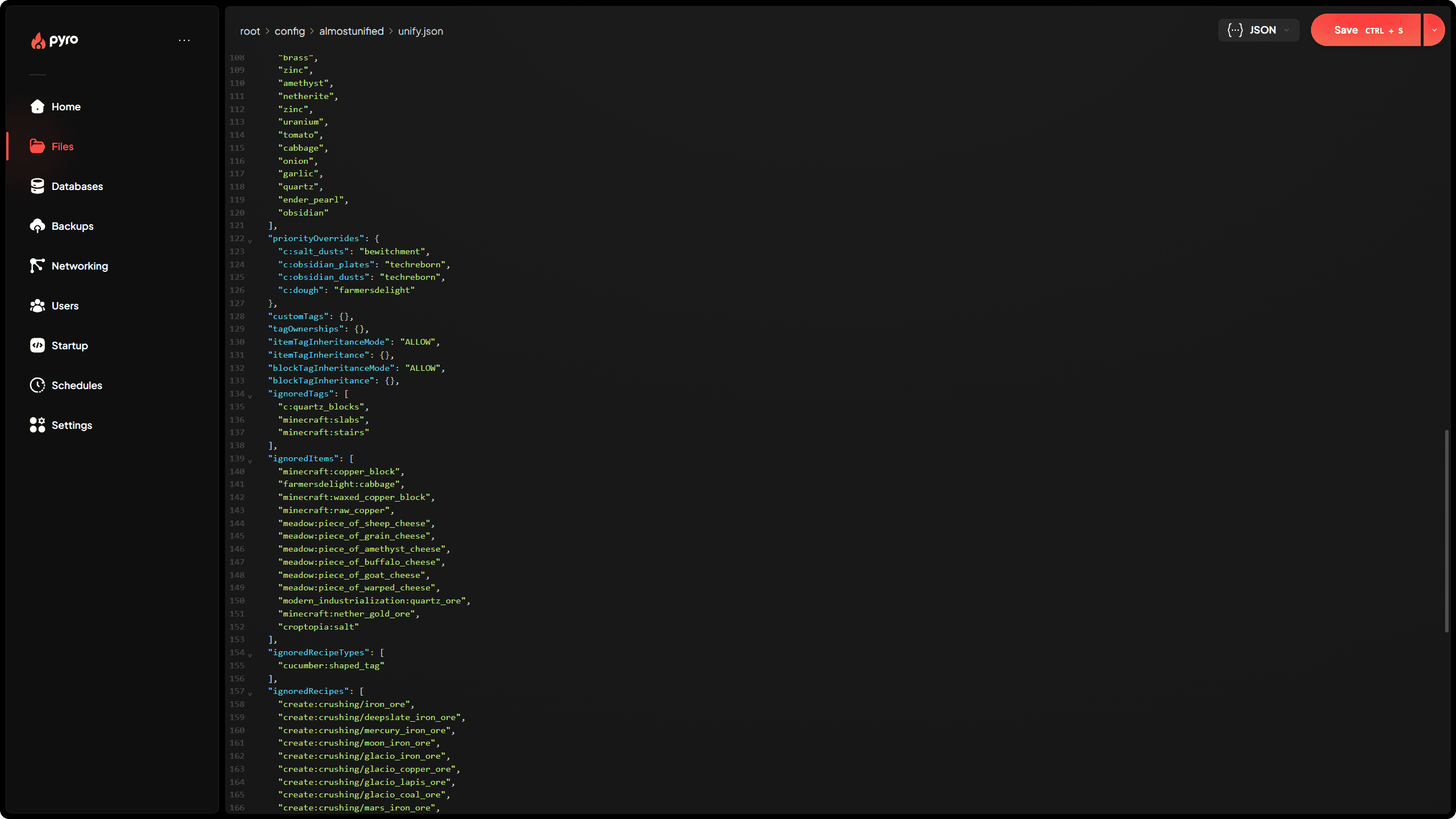Fold the ignoredRecipes array
Screen dimensions: 1456x819
(250, 693)
